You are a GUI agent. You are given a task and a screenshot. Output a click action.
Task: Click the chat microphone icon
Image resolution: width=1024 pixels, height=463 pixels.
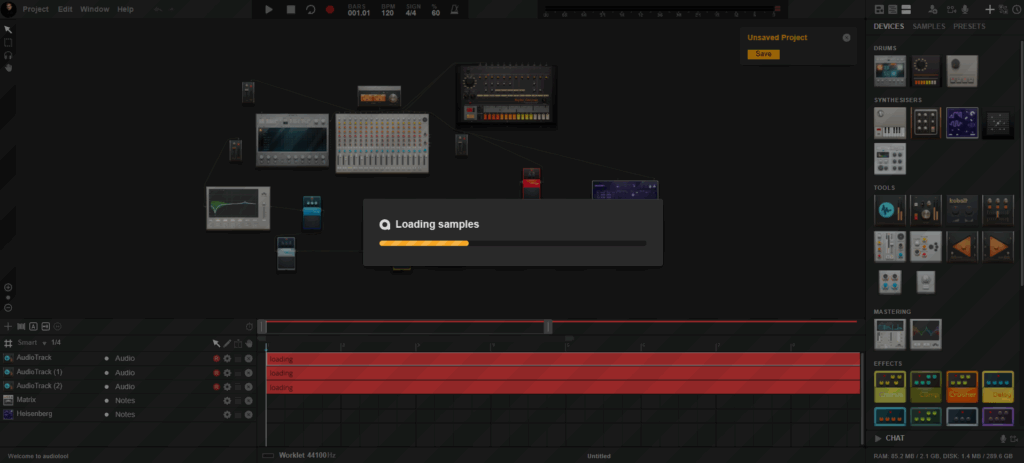(1004, 438)
